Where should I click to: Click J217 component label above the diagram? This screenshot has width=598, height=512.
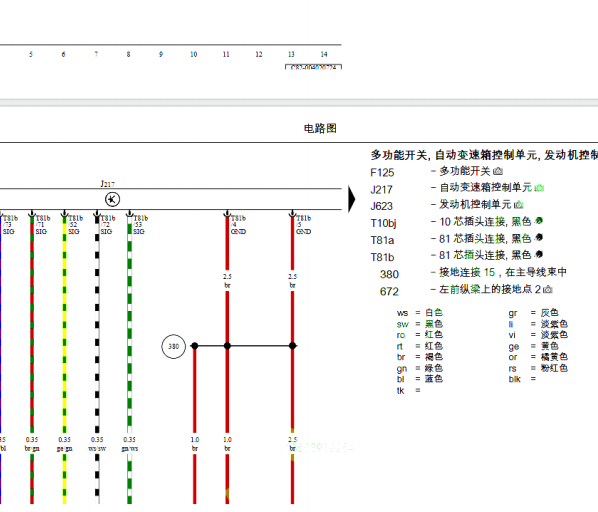pyautogui.click(x=108, y=184)
